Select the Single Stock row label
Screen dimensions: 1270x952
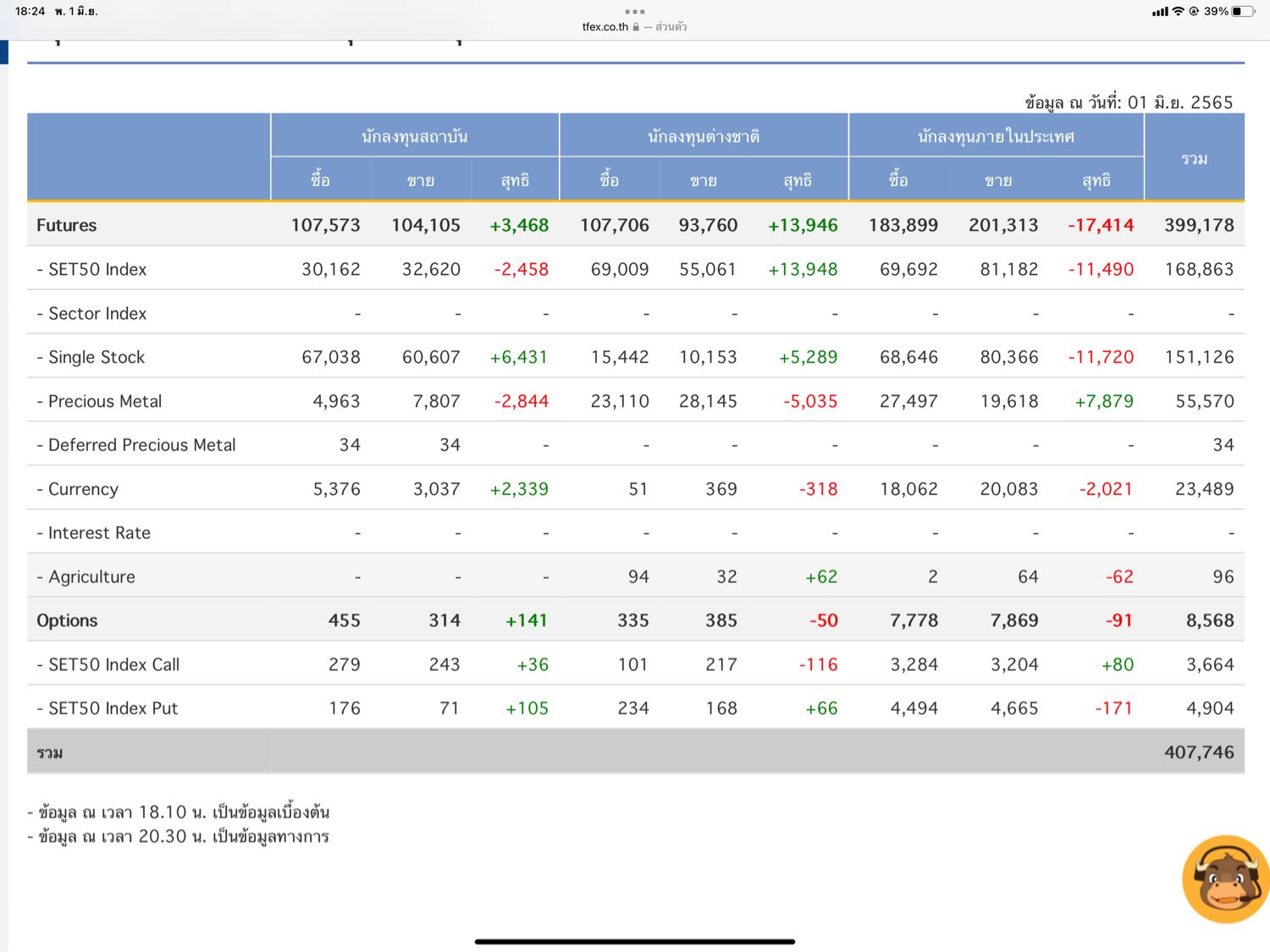point(96,357)
